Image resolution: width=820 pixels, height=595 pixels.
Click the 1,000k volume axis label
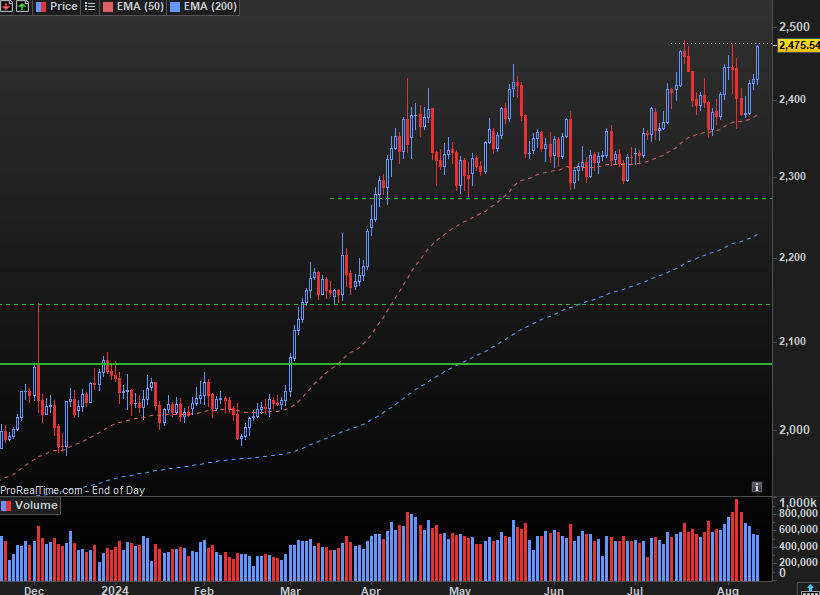[x=797, y=503]
